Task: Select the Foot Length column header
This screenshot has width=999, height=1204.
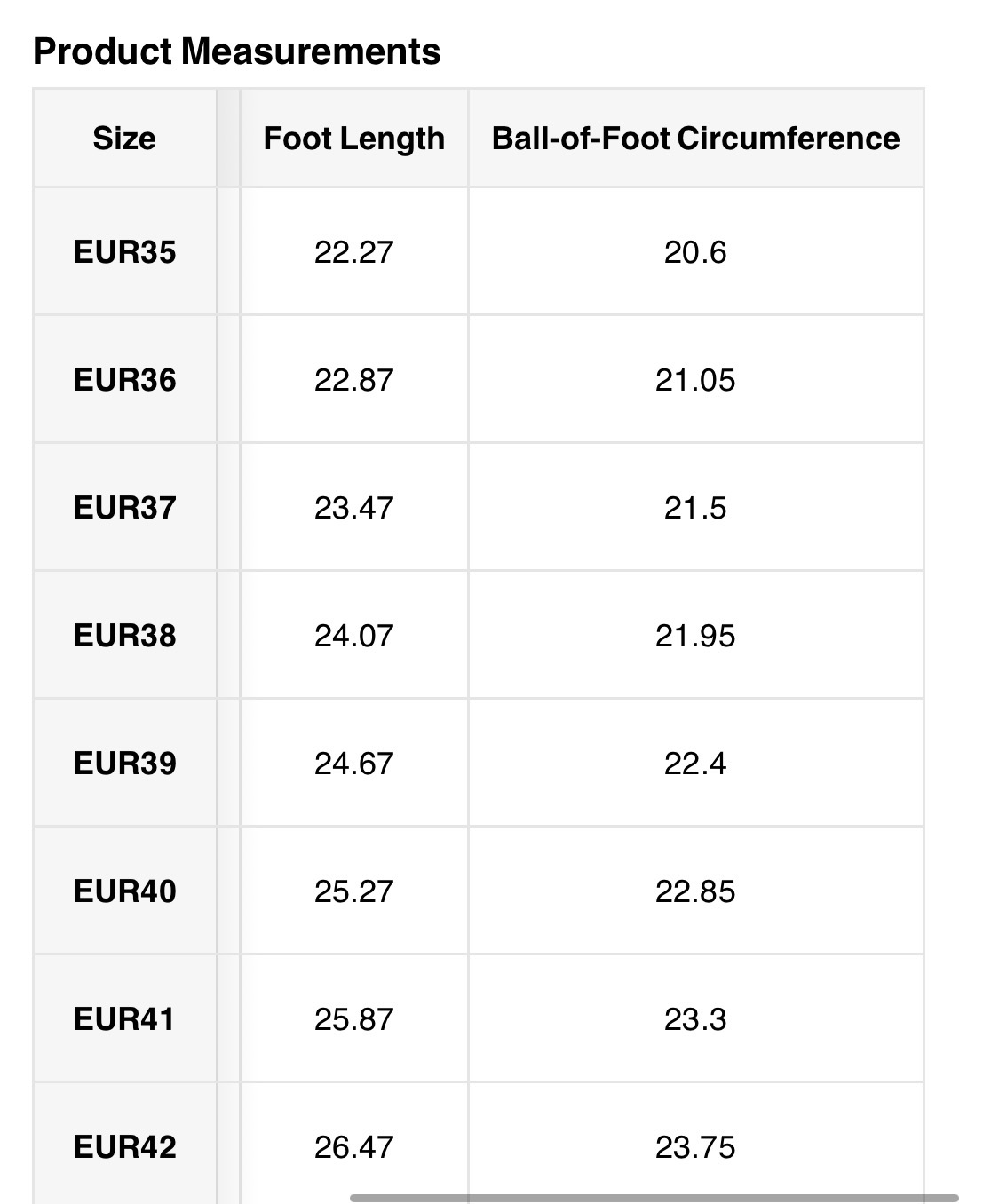Action: click(353, 139)
